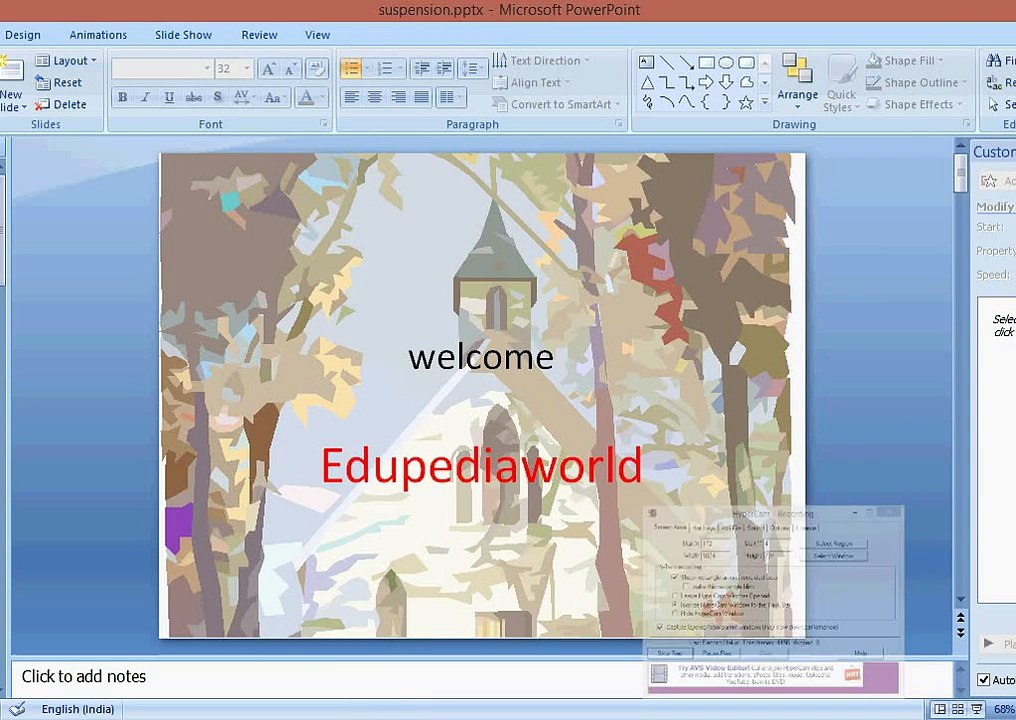1016x720 pixels.
Task: Switch to Normal view in status bar
Action: [x=940, y=709]
